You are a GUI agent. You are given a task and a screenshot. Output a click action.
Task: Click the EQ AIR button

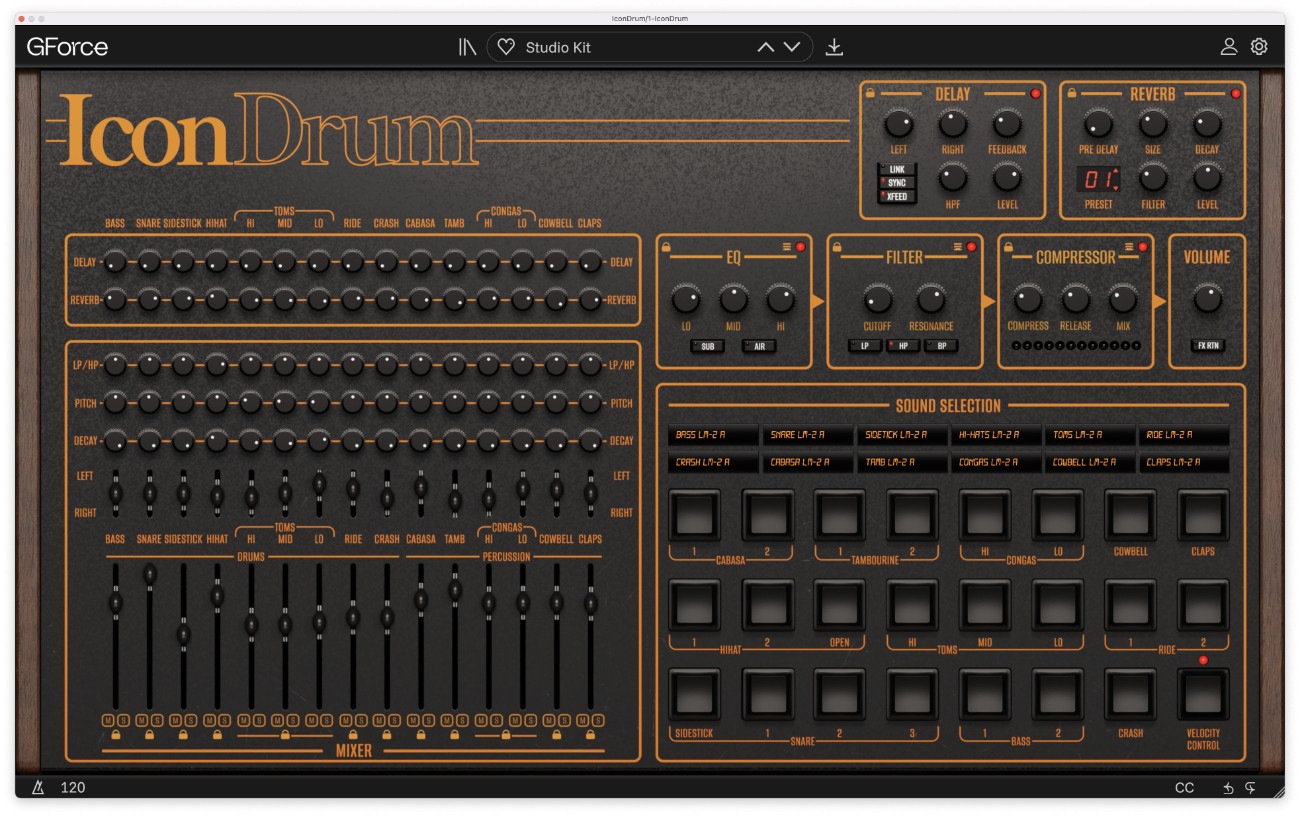[x=760, y=346]
